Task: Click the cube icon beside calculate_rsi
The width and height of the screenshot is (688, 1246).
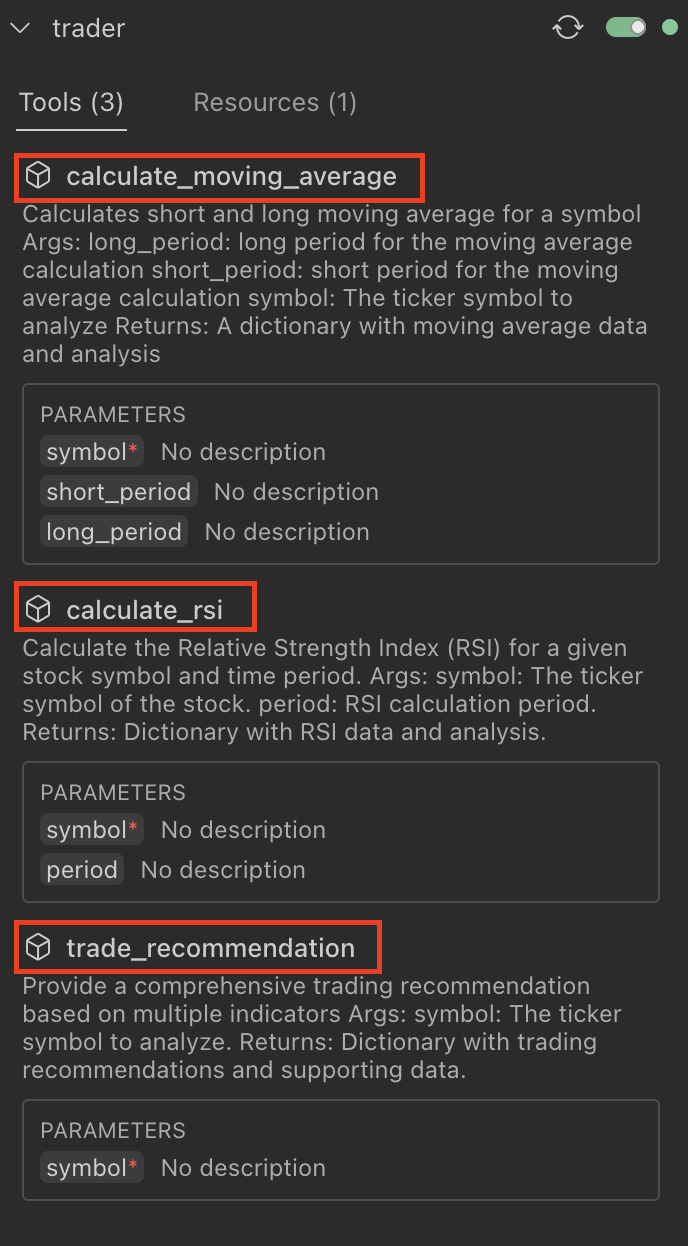Action: 38,608
